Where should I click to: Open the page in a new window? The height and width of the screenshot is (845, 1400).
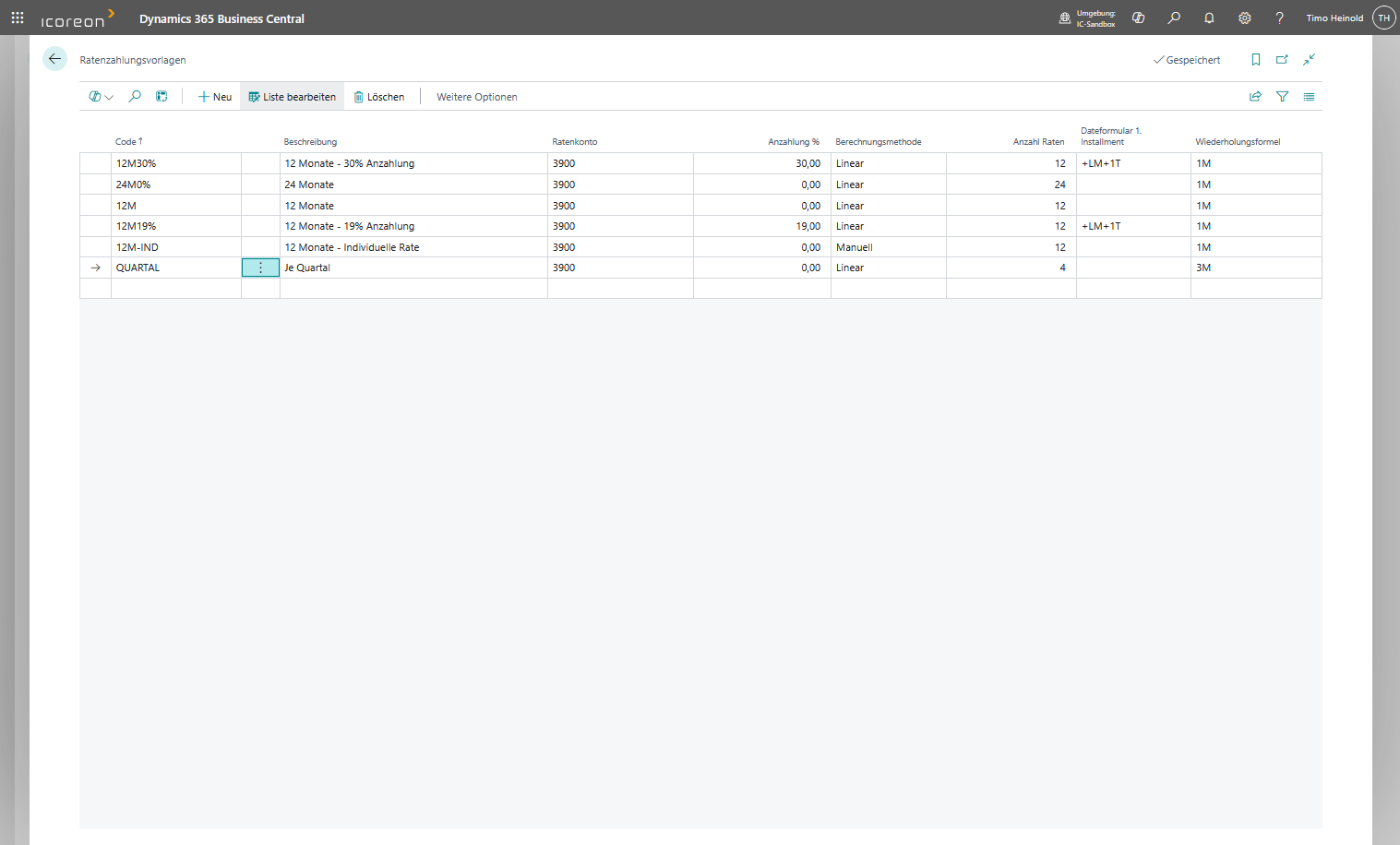1282,60
